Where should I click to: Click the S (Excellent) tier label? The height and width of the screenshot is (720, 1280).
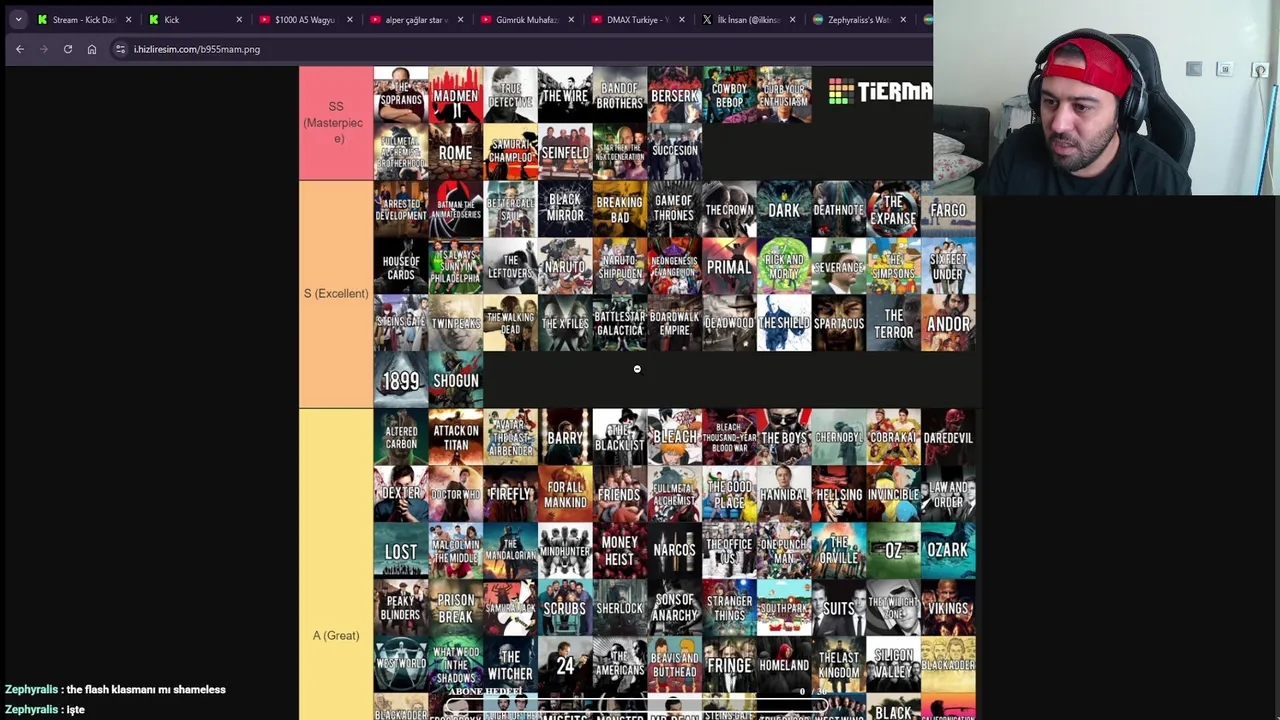pyautogui.click(x=335, y=294)
